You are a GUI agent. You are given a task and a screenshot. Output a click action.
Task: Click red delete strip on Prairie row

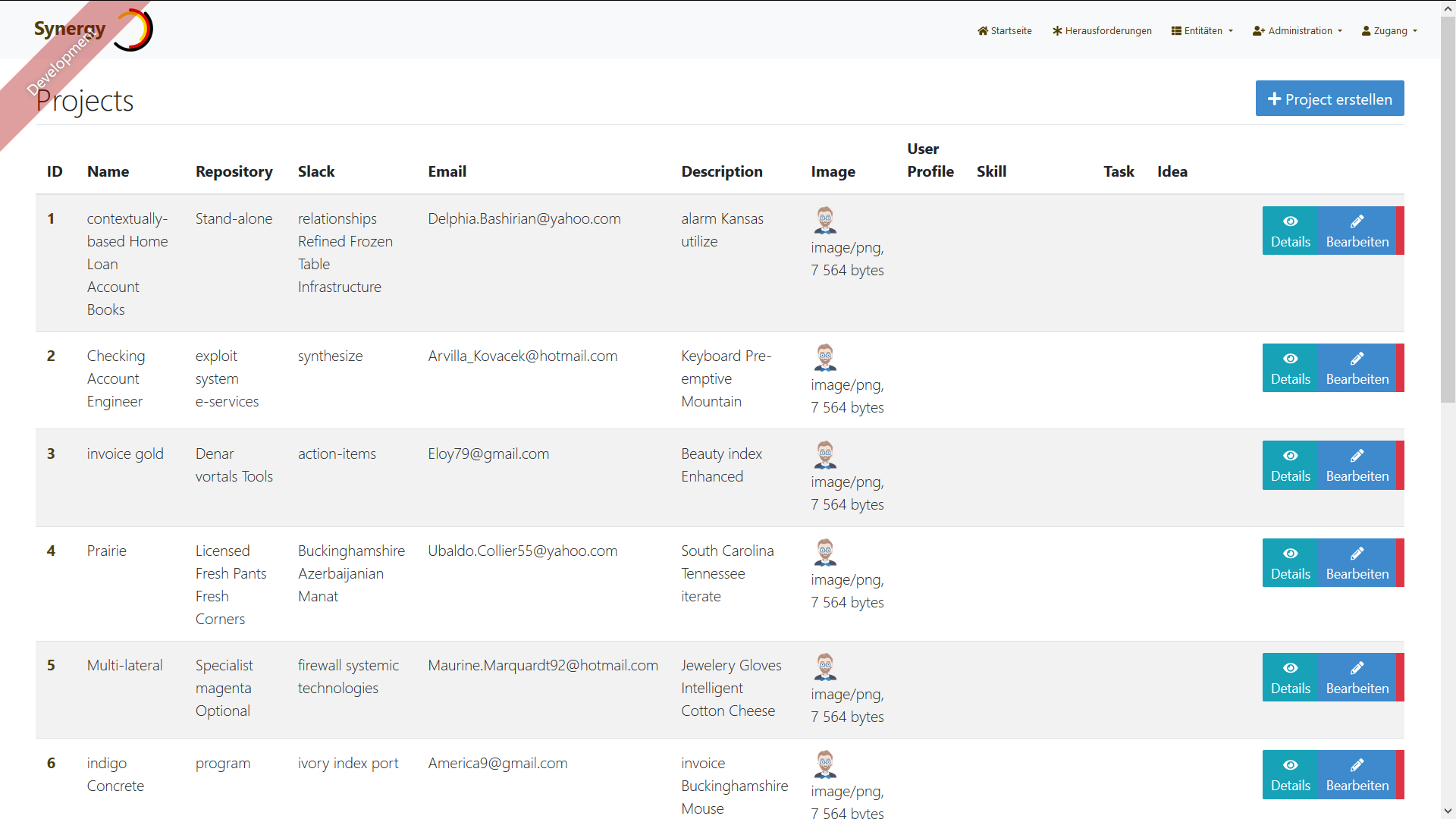point(1400,563)
